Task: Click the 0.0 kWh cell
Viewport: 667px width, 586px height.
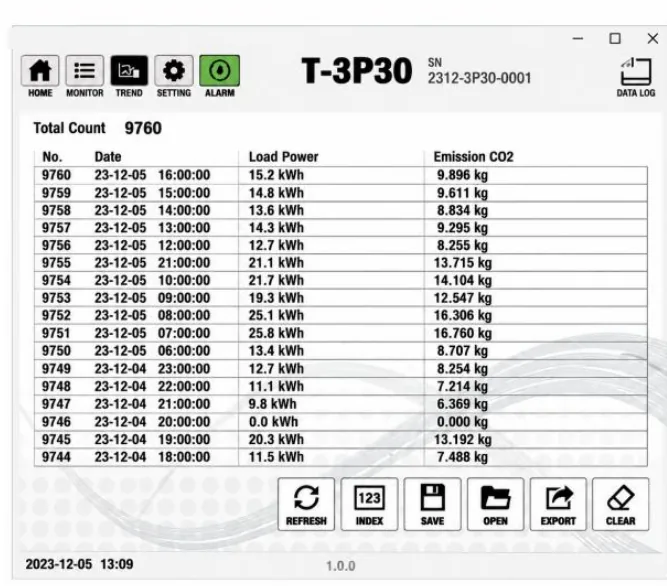Action: (274, 422)
